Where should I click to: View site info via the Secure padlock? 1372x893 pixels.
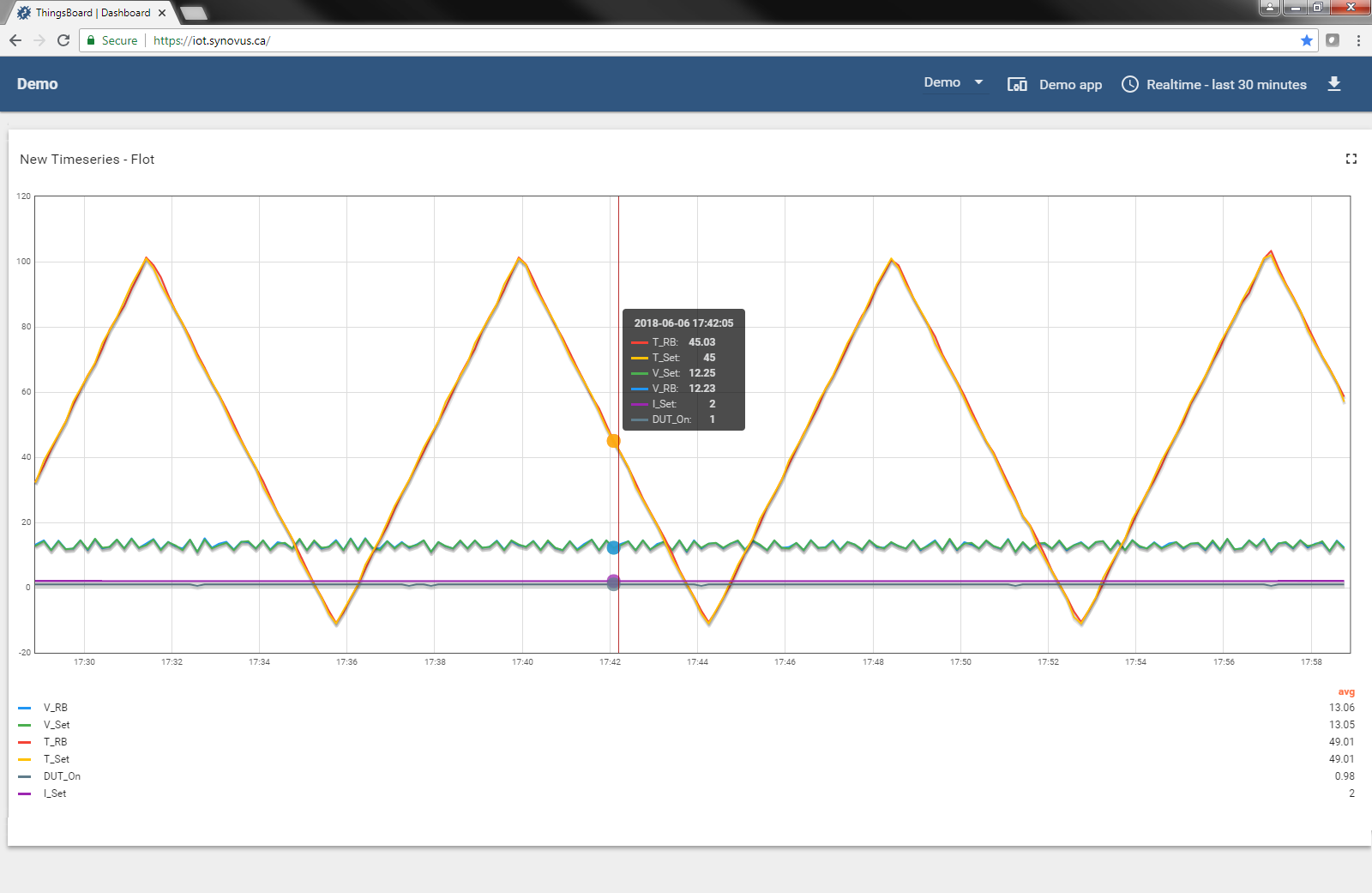(112, 40)
